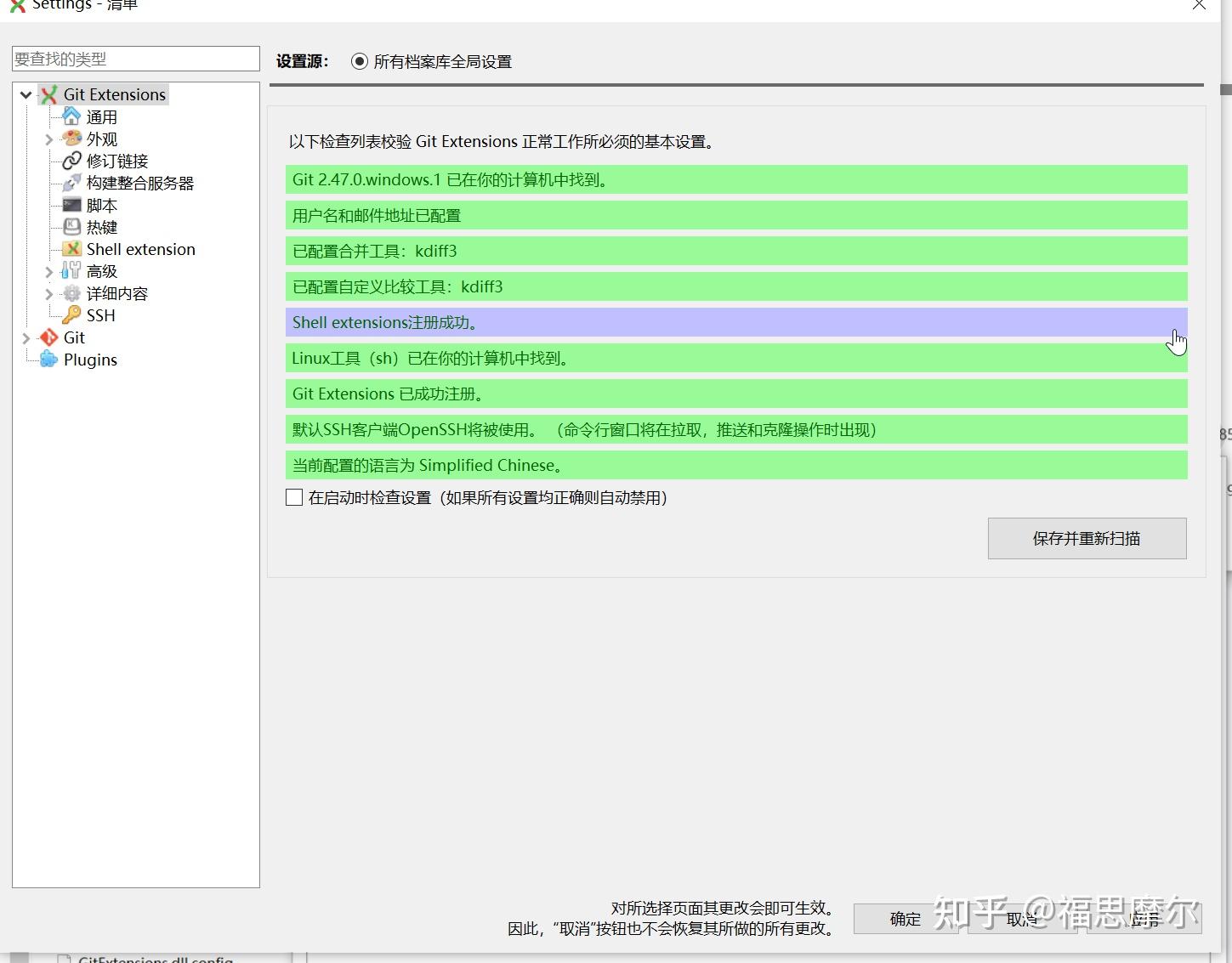Image resolution: width=1232 pixels, height=963 pixels.
Task: Click the Shell extension icon in tree
Action: 71,249
